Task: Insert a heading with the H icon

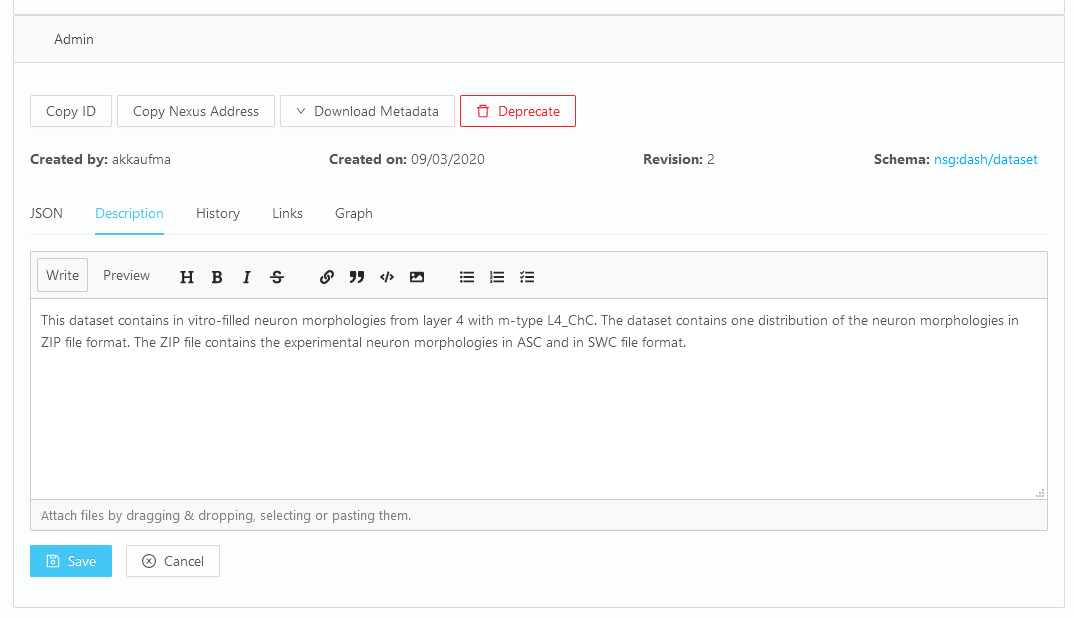Action: tap(186, 277)
